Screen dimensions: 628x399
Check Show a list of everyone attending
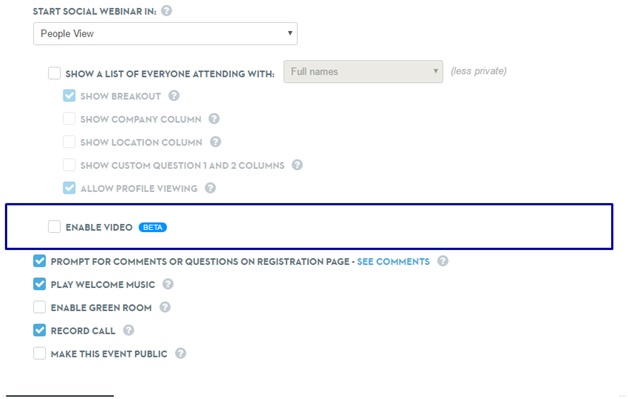[54, 73]
